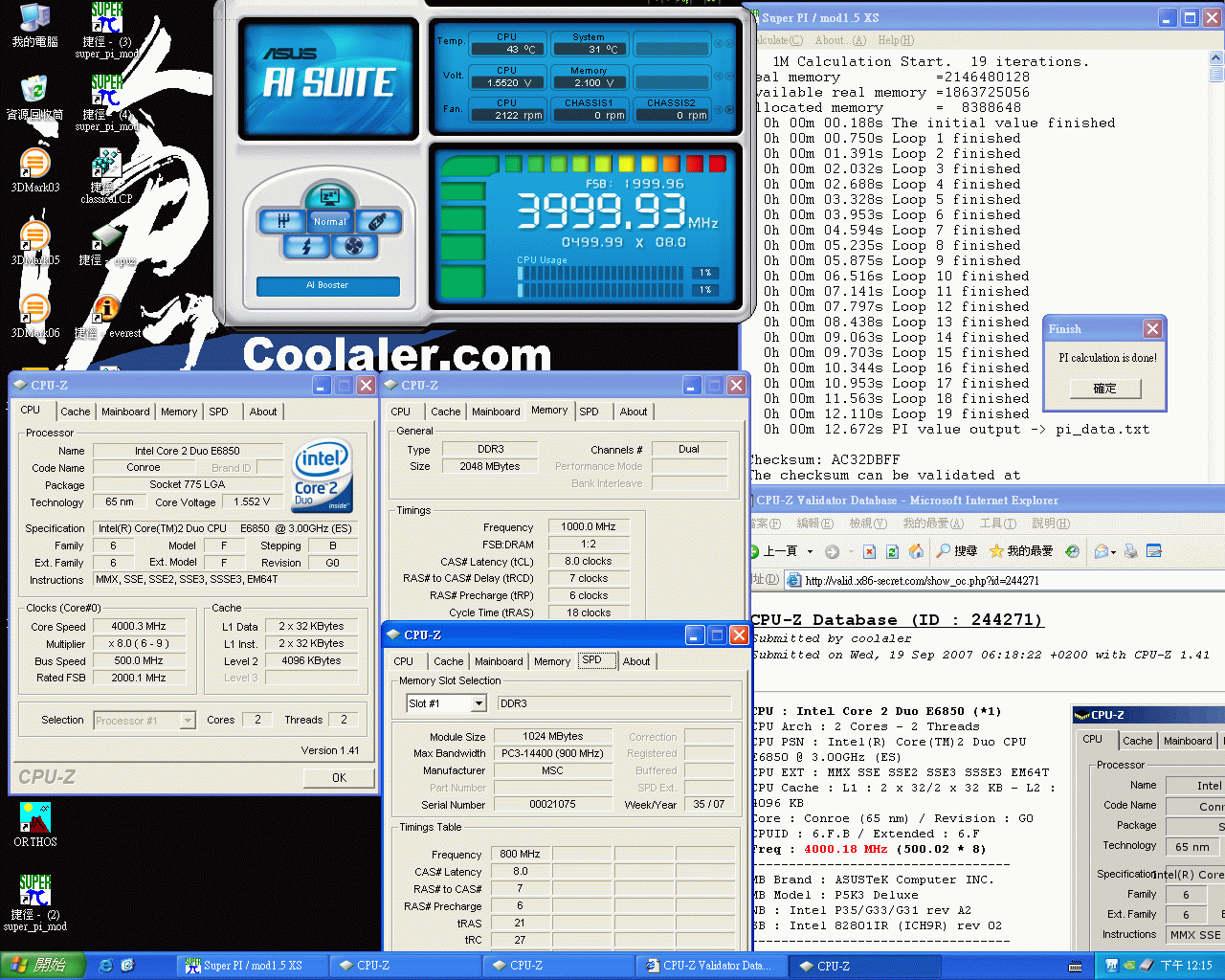Image resolution: width=1225 pixels, height=980 pixels.
Task: Open 3DMark03 desktop shortcut
Action: [35, 171]
